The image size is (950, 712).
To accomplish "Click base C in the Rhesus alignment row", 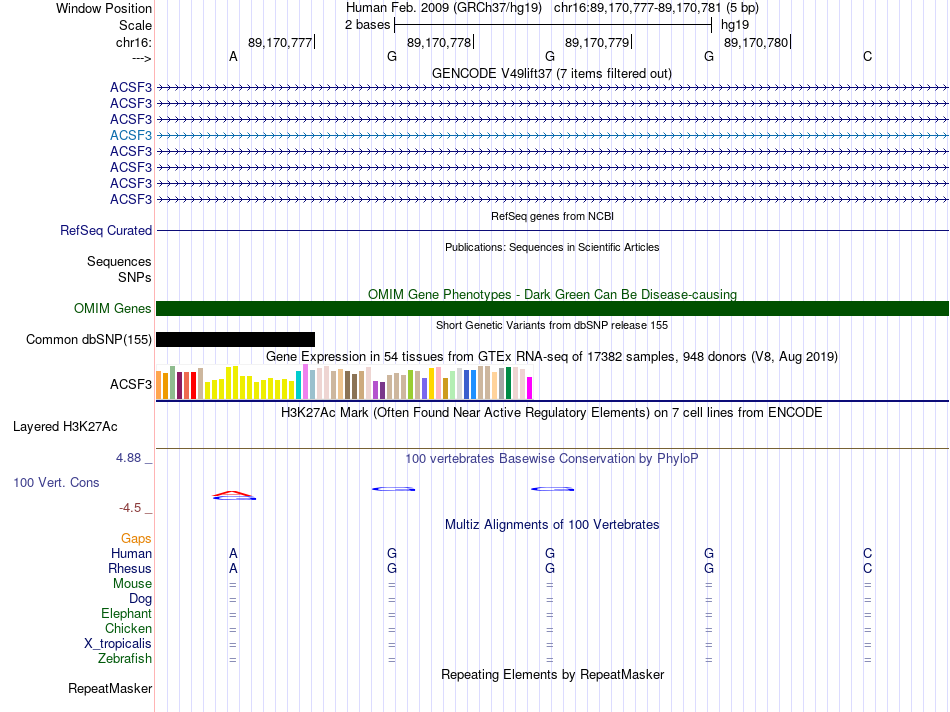I will (868, 568).
